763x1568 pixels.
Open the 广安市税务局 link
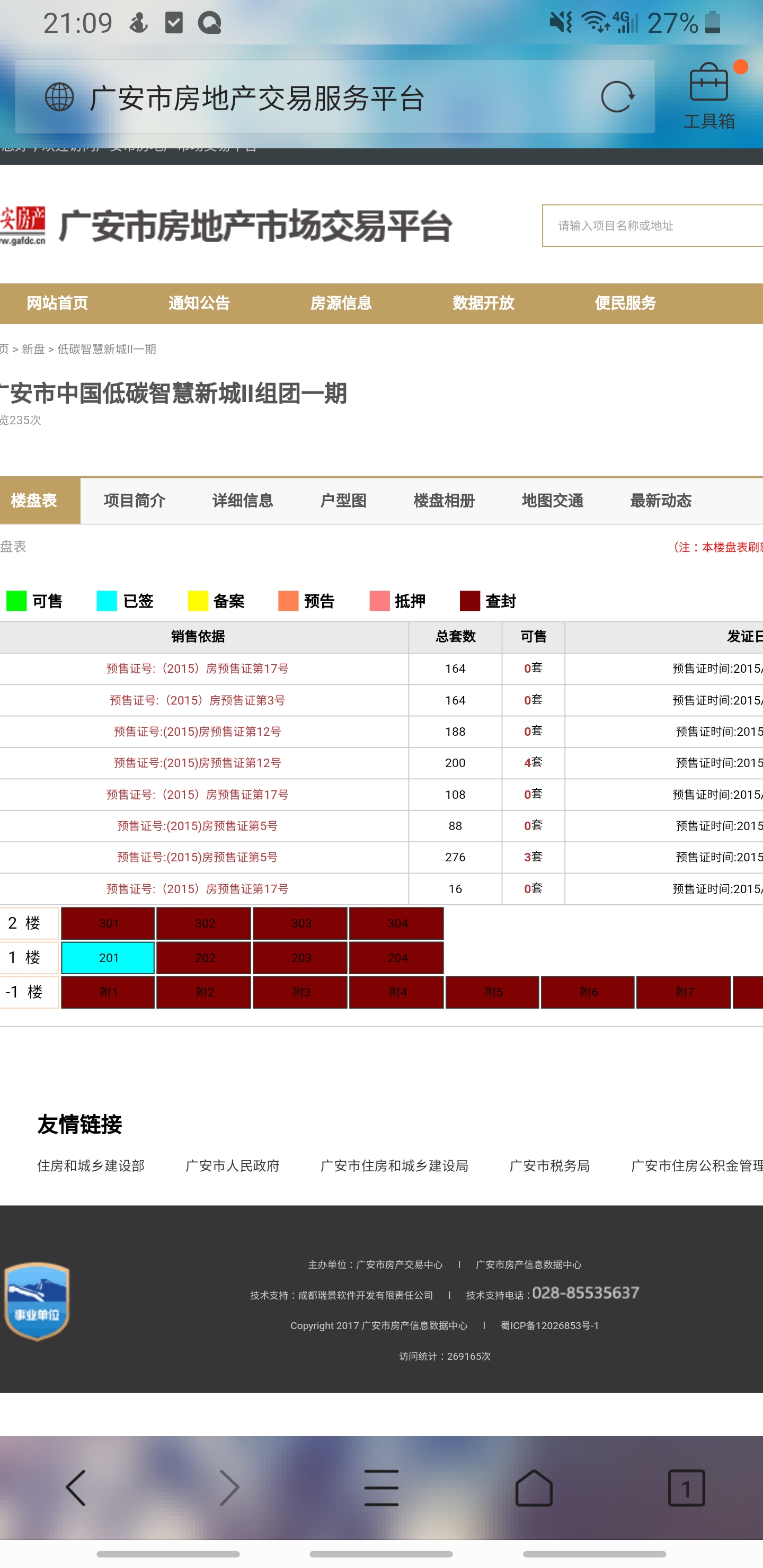pyautogui.click(x=549, y=1165)
